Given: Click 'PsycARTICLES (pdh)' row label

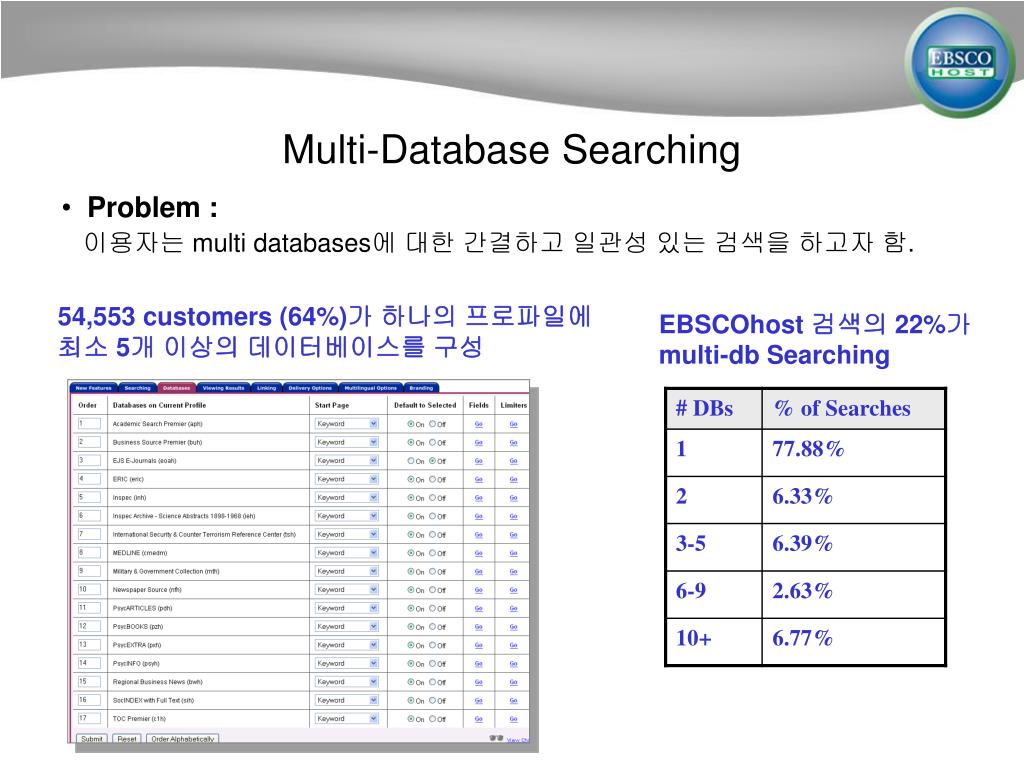Looking at the screenshot, I should point(142,608).
